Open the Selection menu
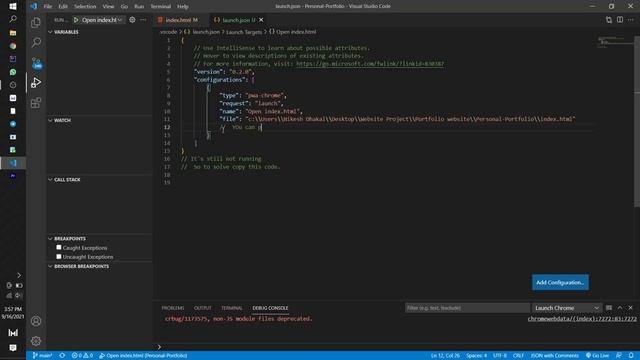Viewport: 640px width, 360px height. coord(85,6)
